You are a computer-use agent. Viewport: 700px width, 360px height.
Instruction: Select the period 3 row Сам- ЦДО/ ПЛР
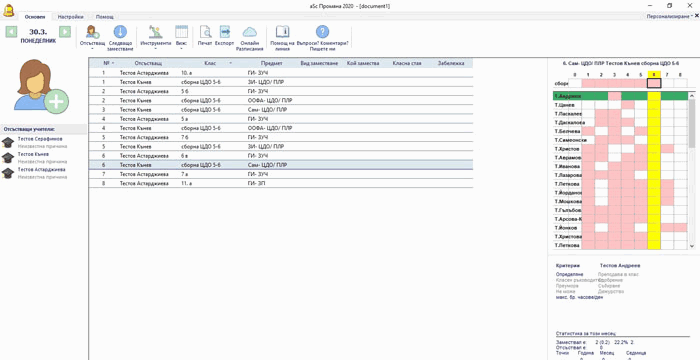(280, 109)
